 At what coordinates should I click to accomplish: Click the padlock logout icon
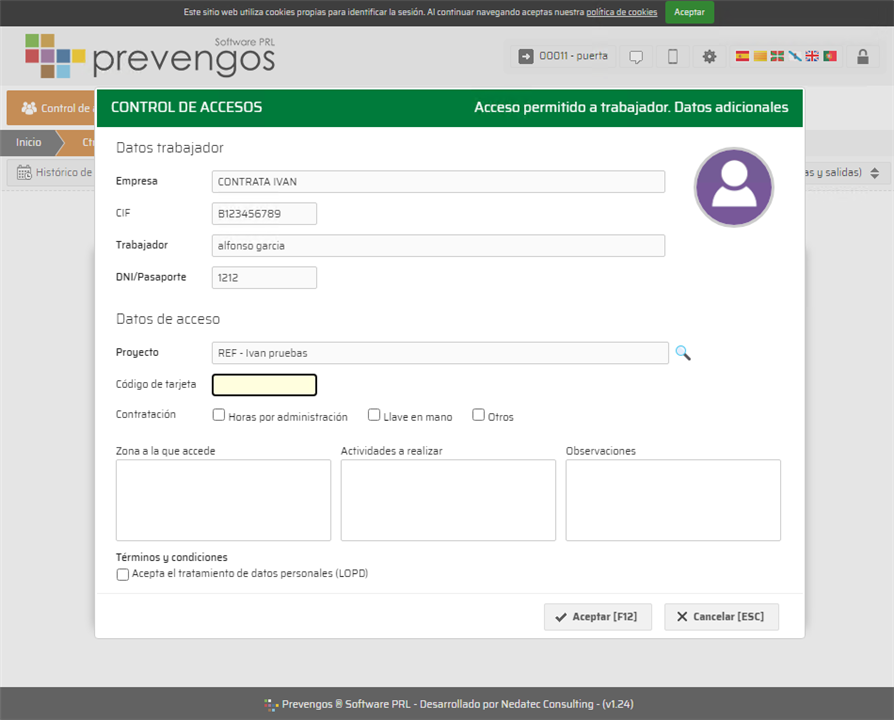(x=862, y=57)
